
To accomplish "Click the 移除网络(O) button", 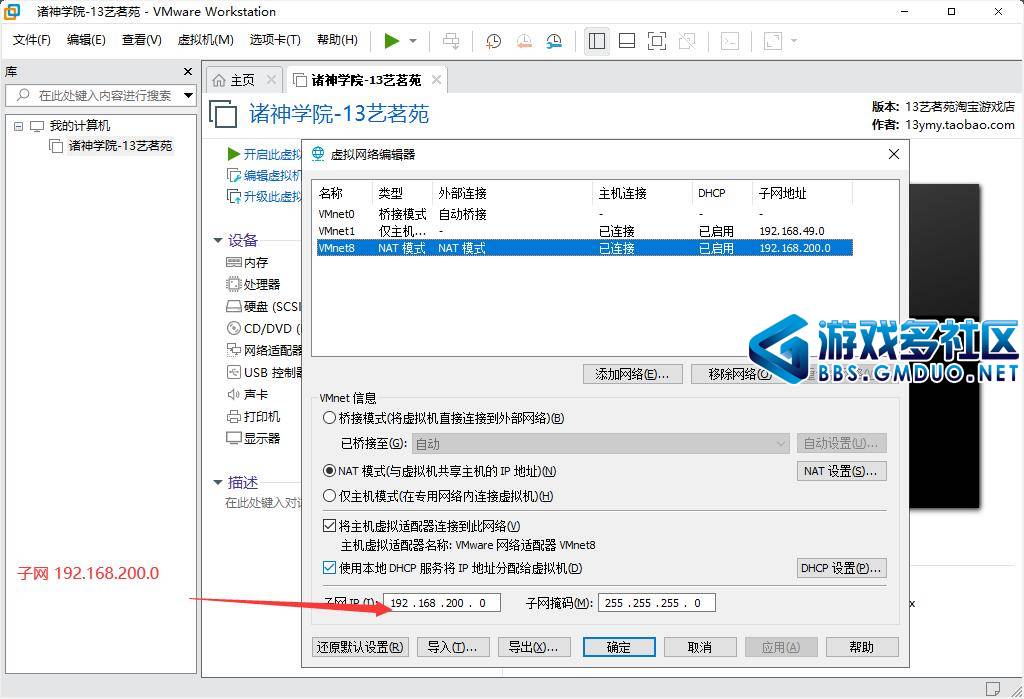I will [740, 374].
